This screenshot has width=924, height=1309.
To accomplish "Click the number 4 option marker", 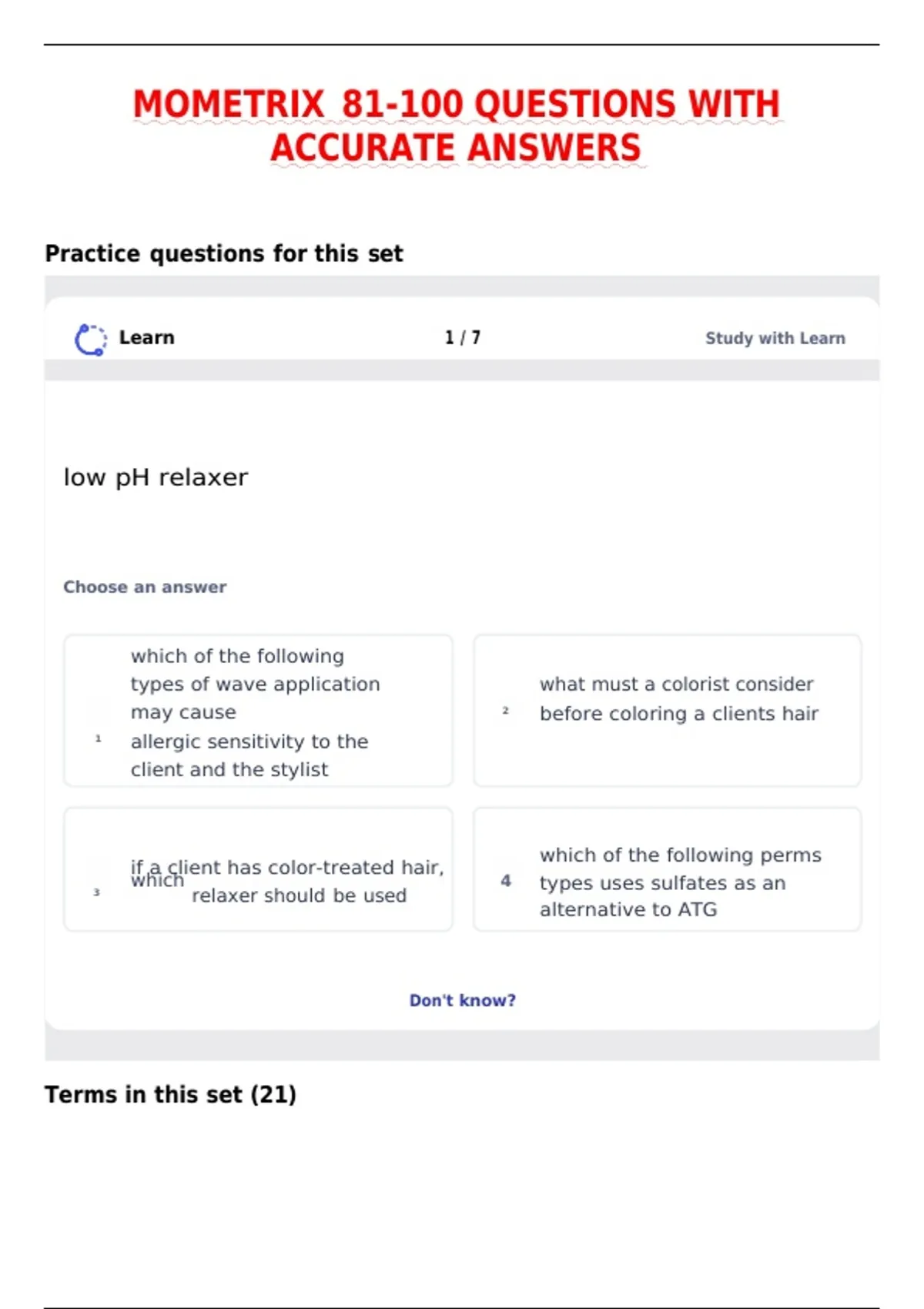I will [506, 880].
